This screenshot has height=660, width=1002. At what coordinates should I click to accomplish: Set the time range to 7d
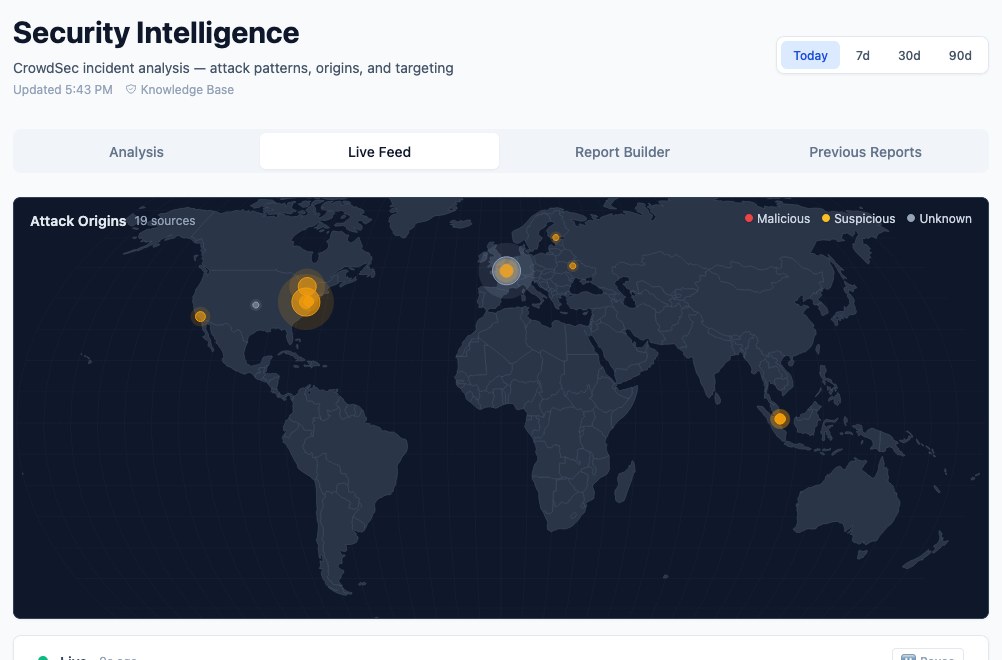(x=863, y=56)
